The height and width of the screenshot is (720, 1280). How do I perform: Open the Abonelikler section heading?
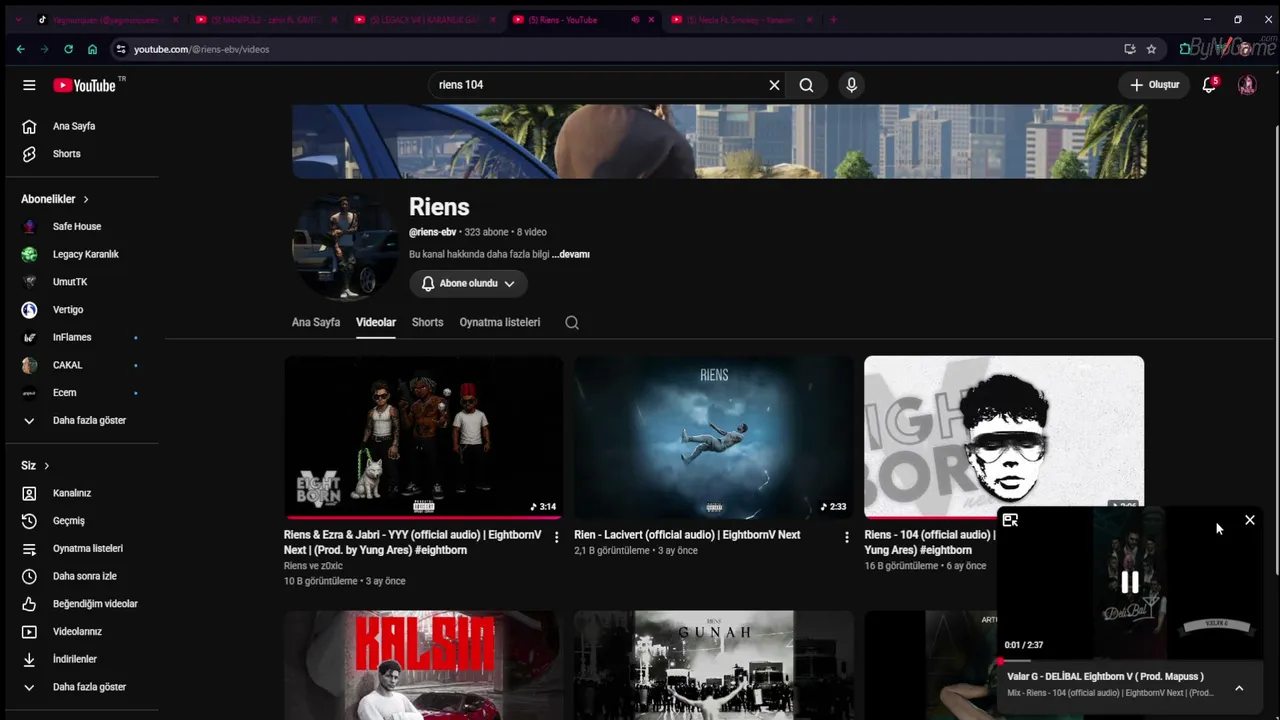55,199
